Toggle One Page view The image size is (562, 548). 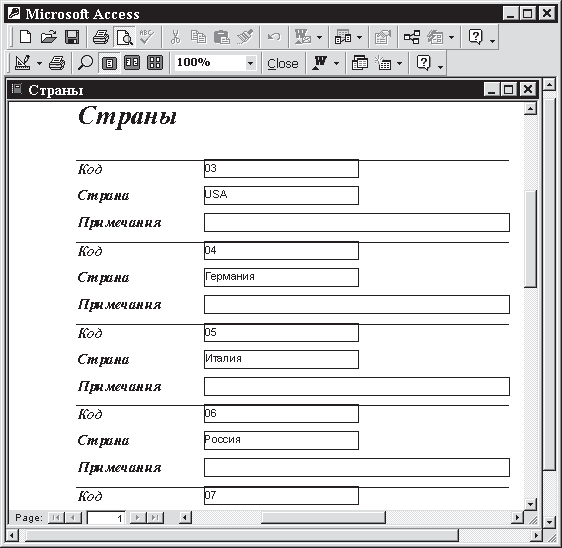coord(109,63)
